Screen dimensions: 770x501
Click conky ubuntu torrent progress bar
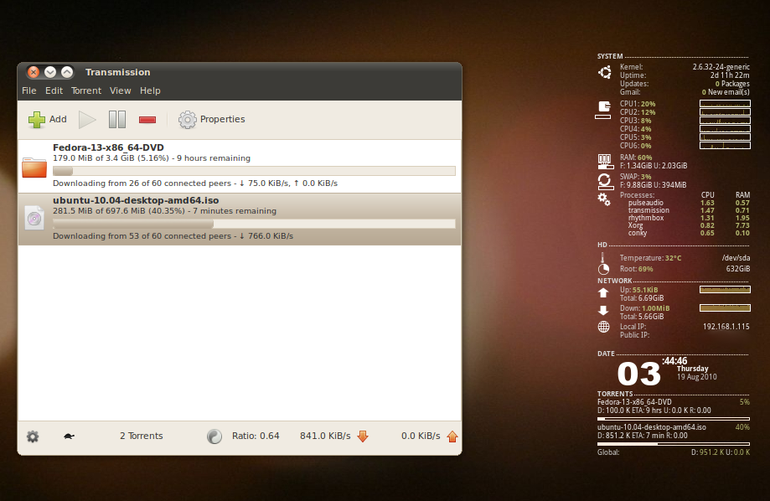[673, 444]
